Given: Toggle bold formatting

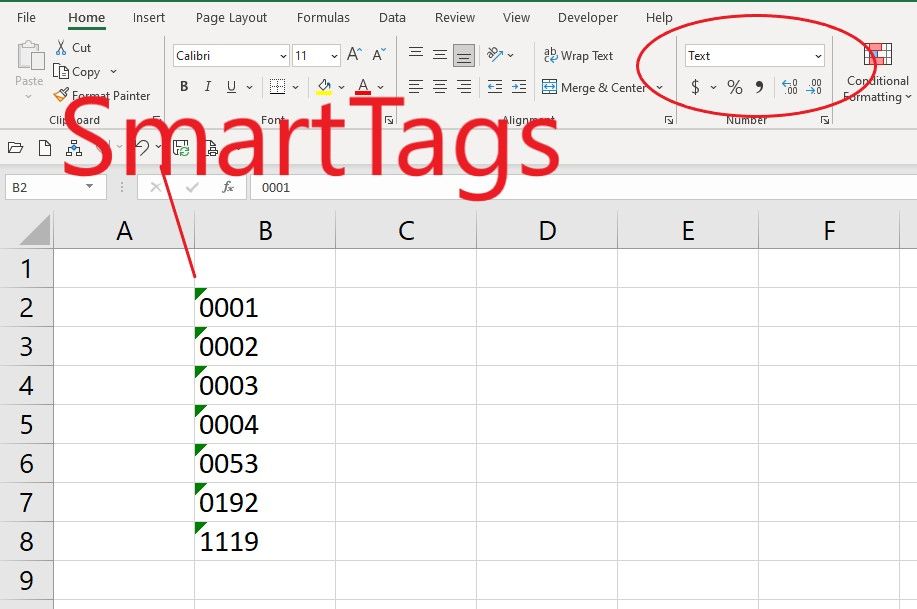Looking at the screenshot, I should pos(183,87).
